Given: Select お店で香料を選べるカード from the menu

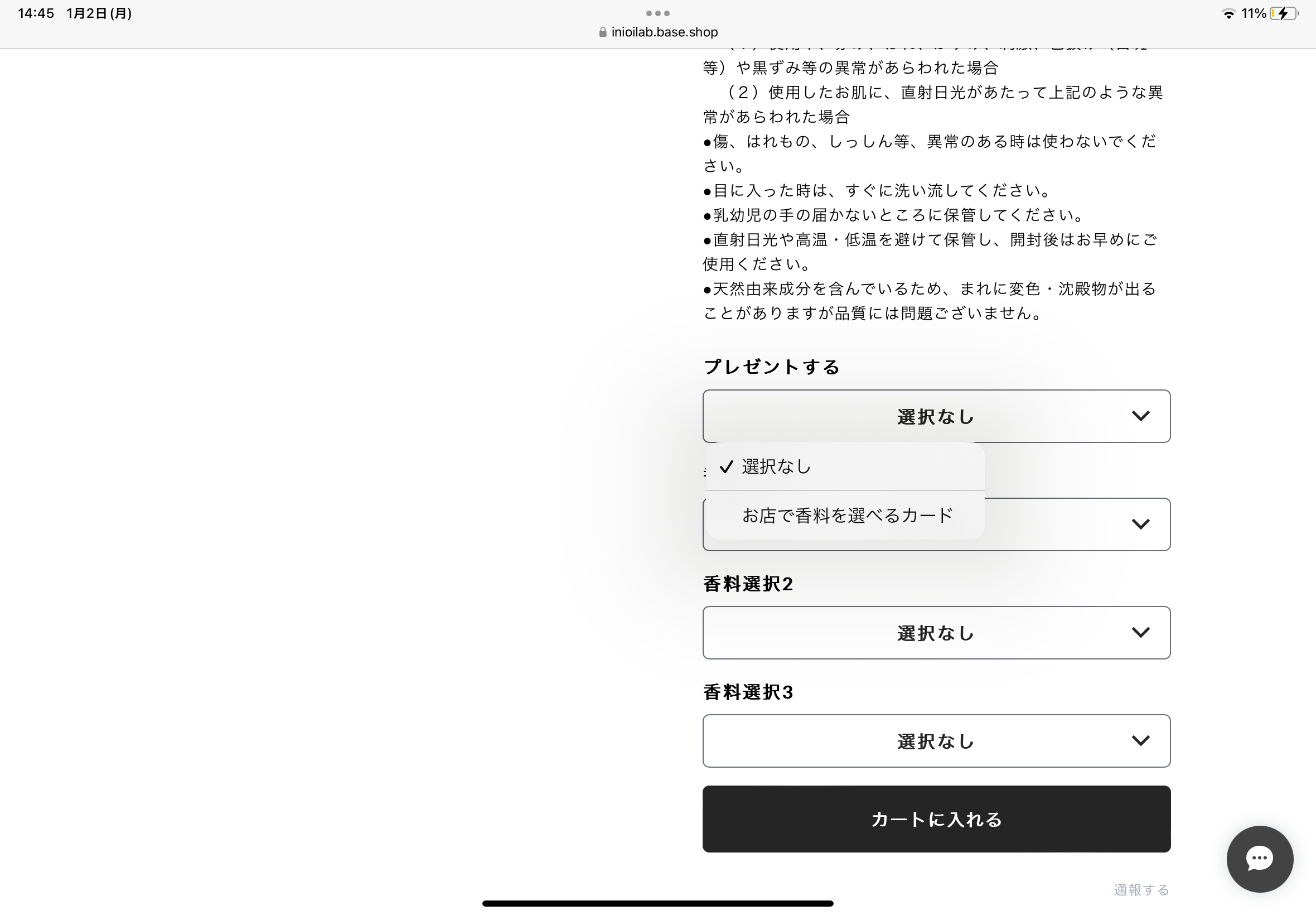Looking at the screenshot, I should 846,516.
